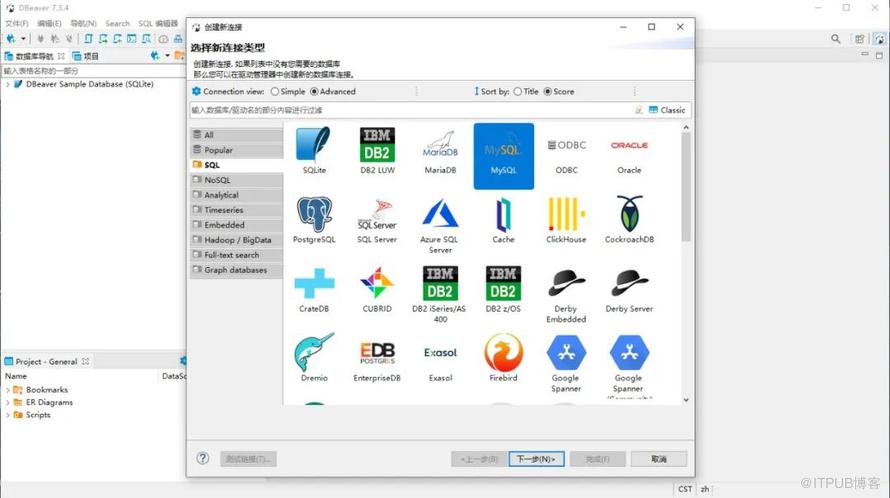
Task: Open the NoSQL category
Action: [x=237, y=180]
